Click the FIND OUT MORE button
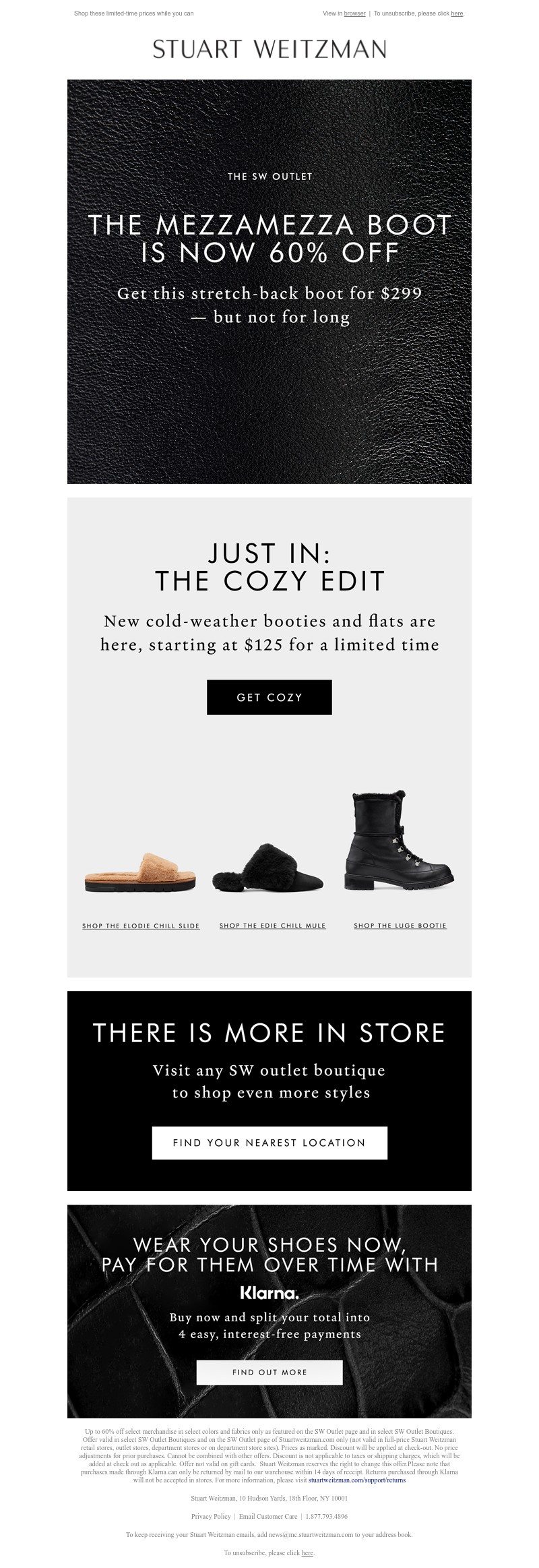The height and width of the screenshot is (1568, 539). (x=269, y=1372)
